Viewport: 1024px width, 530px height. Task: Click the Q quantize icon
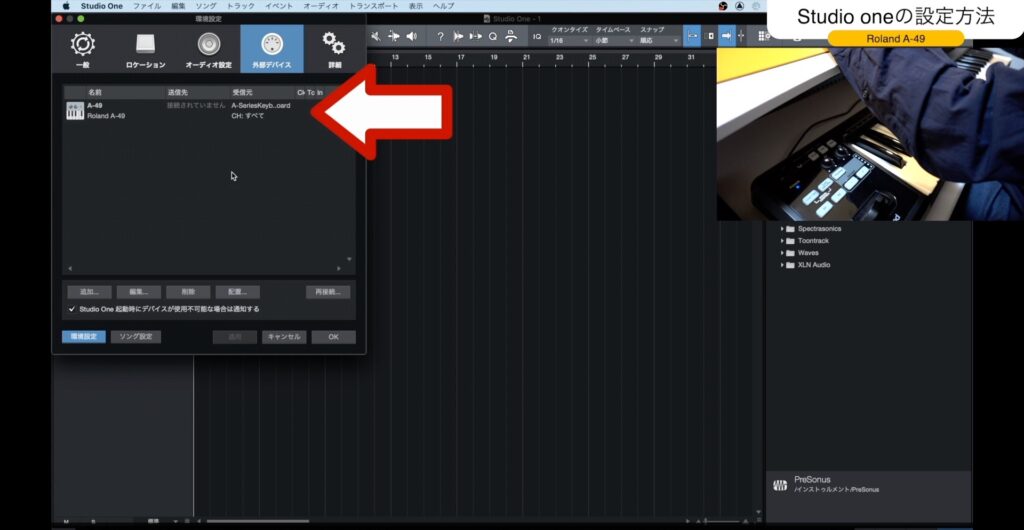[x=493, y=37]
